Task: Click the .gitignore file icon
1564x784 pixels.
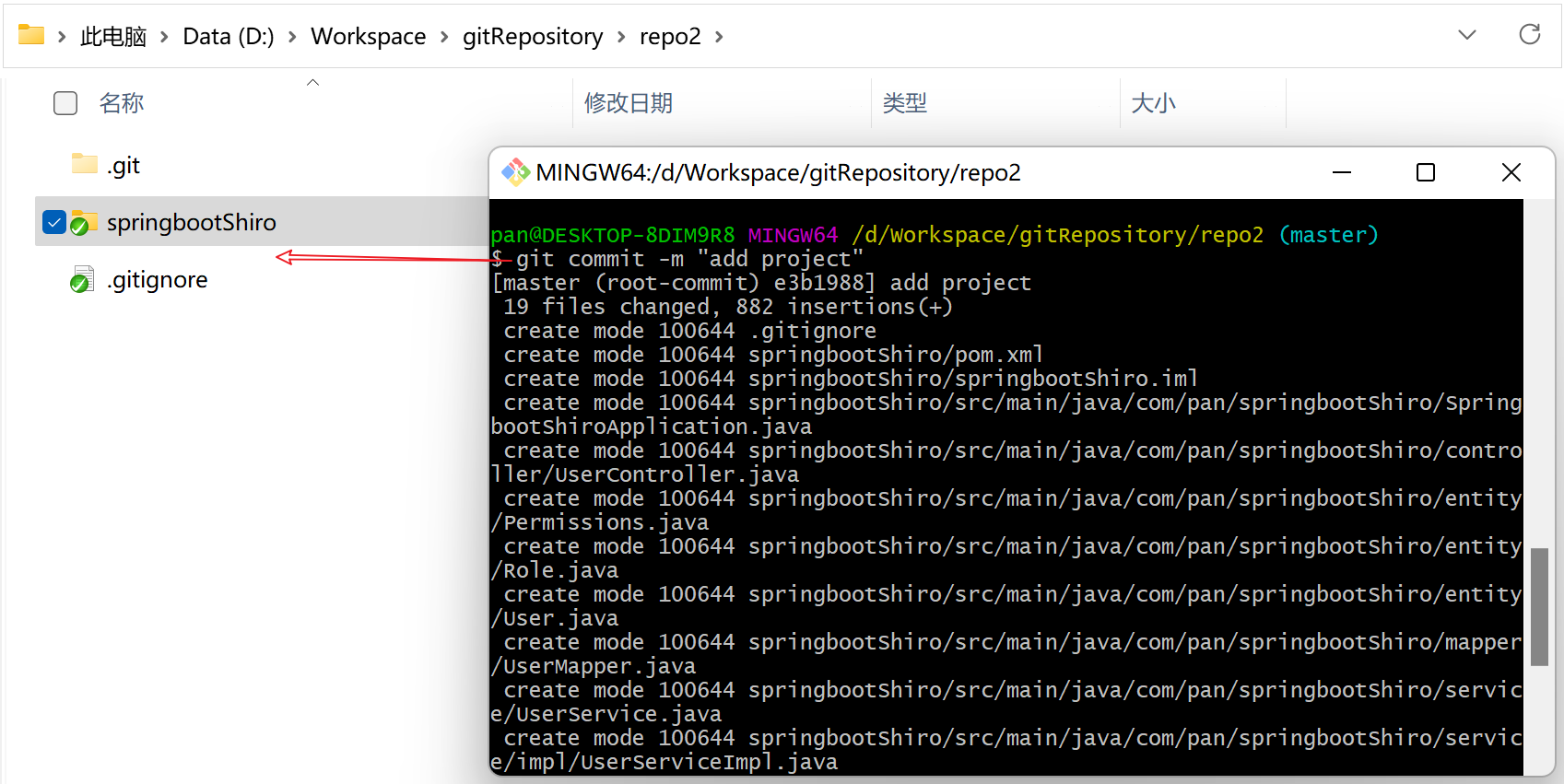Action: [x=82, y=279]
